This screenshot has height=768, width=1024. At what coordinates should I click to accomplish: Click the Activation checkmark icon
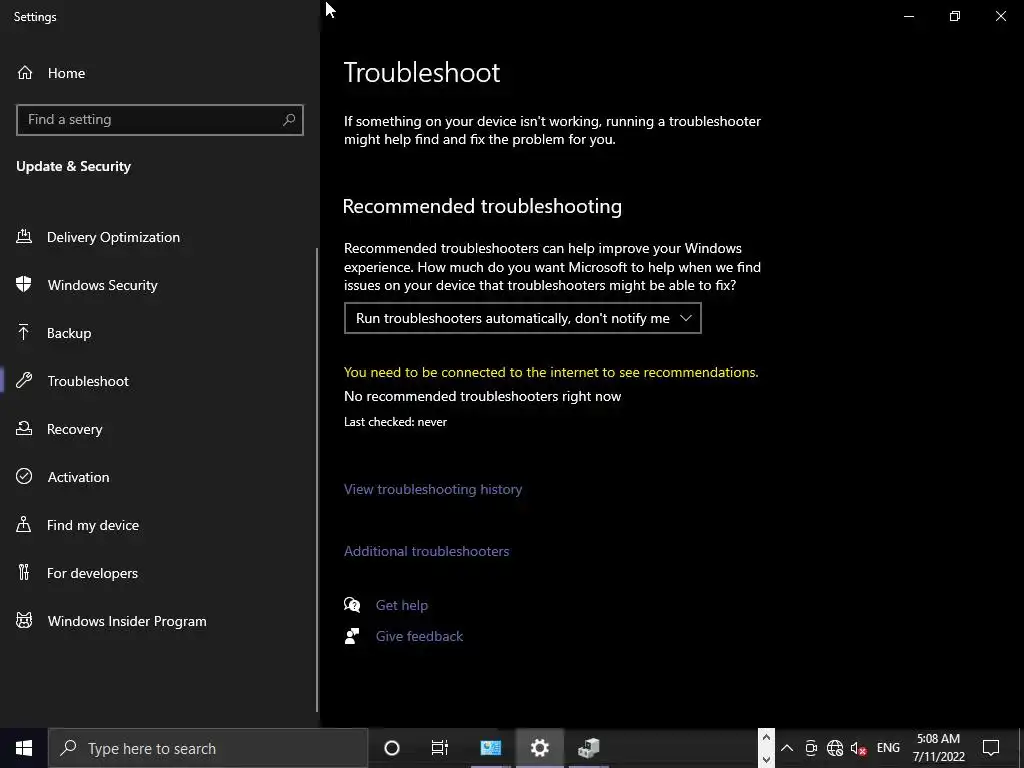24,476
